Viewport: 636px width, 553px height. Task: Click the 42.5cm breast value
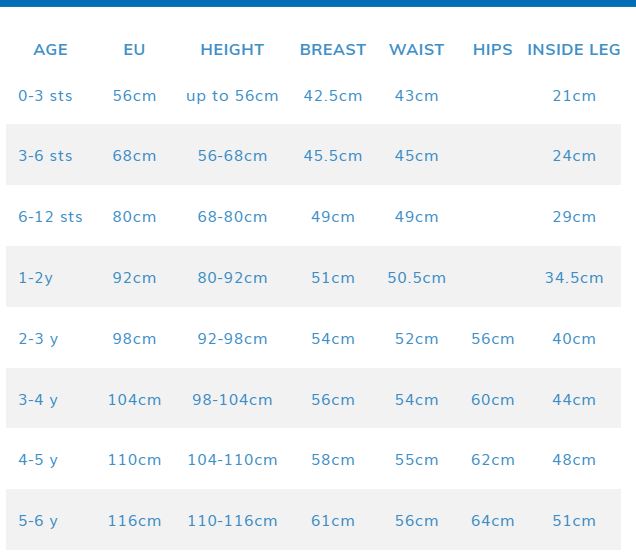333,96
